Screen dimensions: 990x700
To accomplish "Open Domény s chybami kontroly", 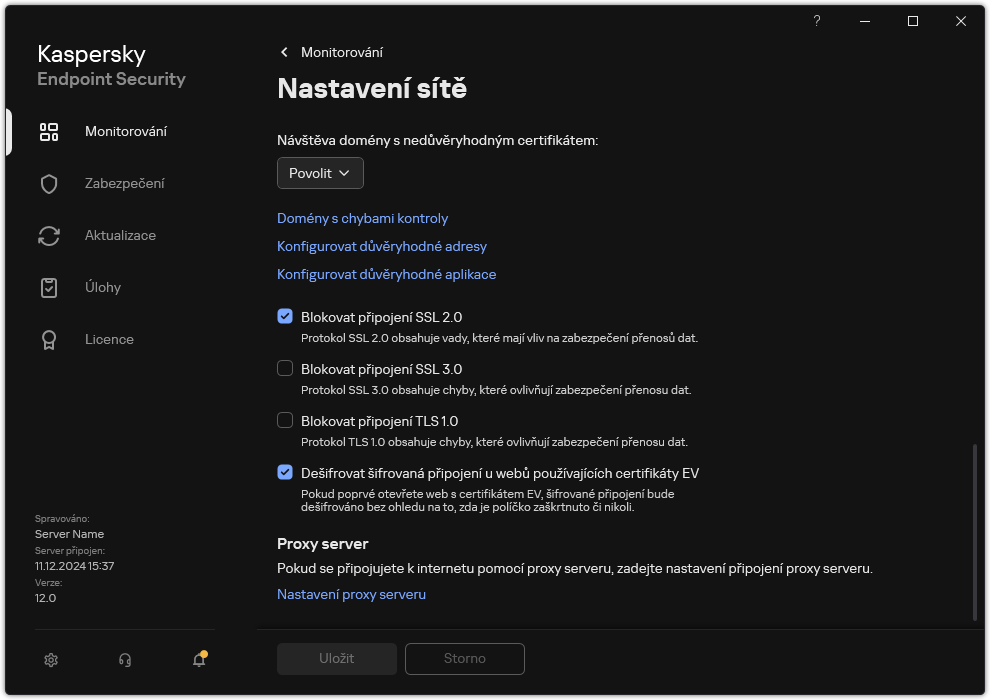I will coord(362,218).
